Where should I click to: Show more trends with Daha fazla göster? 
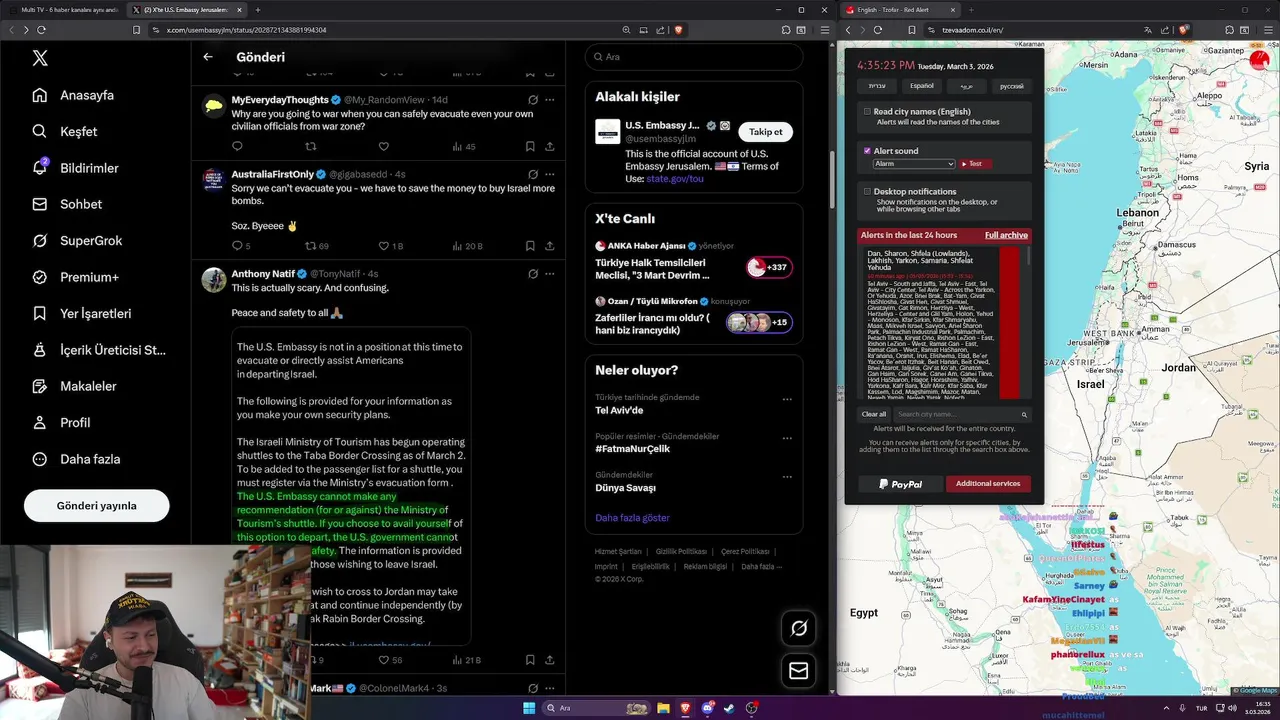[x=632, y=518]
